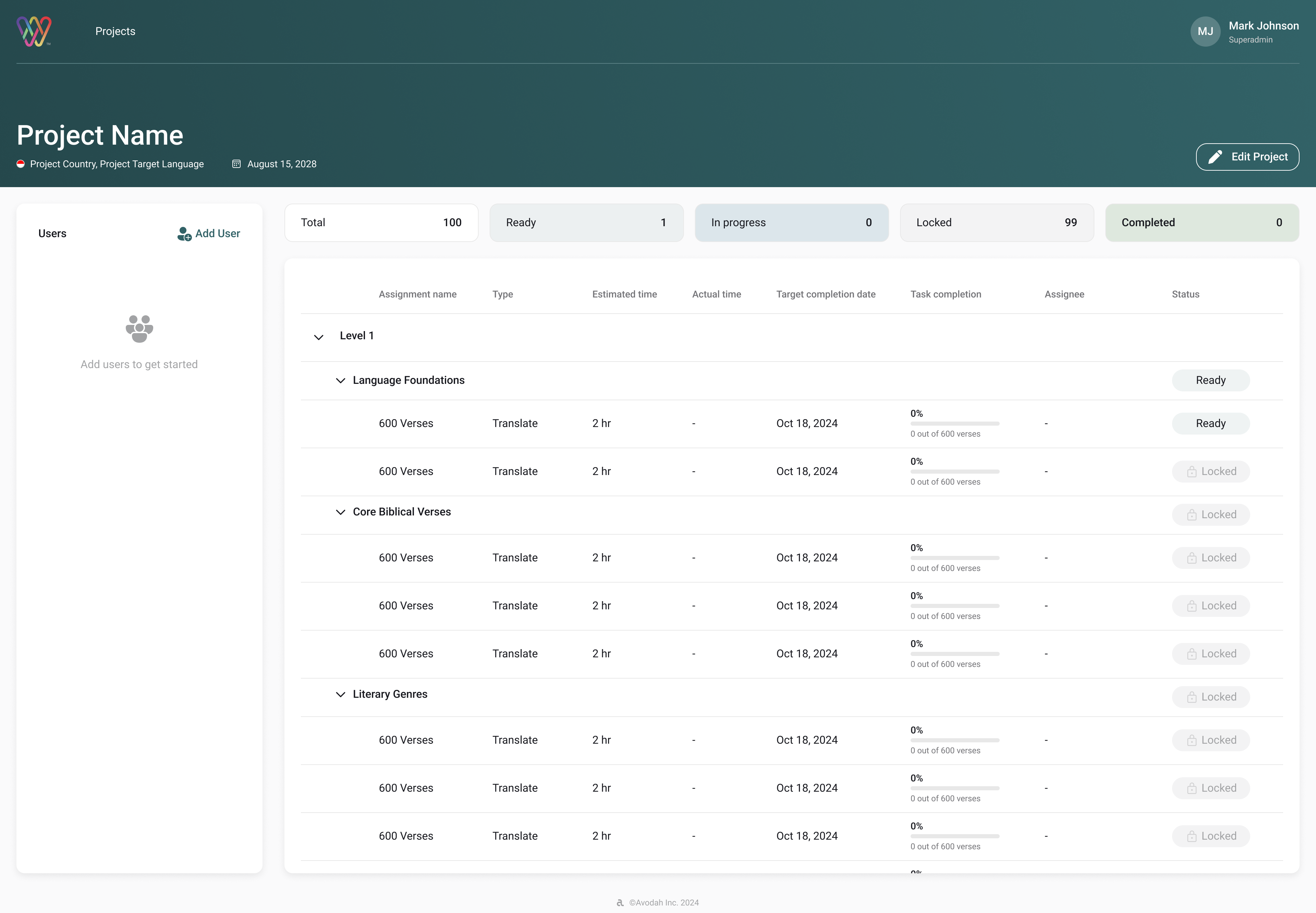Click the Actual time column header
Image resolution: width=1316 pixels, height=913 pixels.
tap(717, 294)
